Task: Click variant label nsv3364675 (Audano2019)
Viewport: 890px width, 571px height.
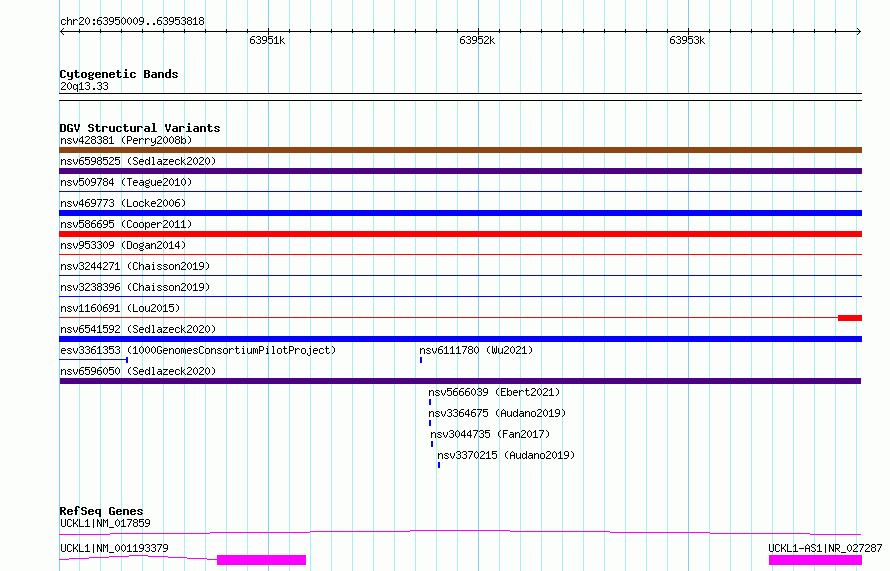Action: 497,413
